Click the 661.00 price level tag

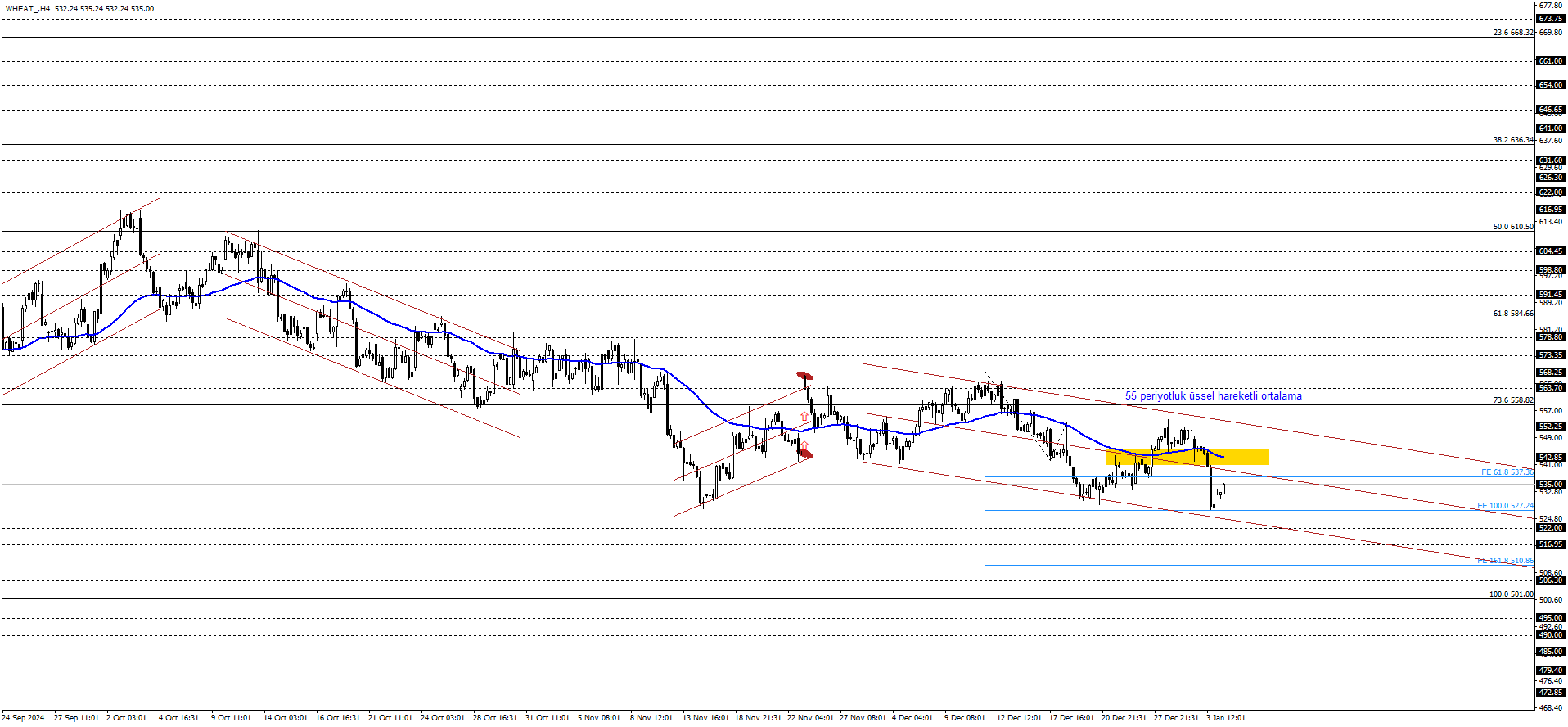(1551, 61)
